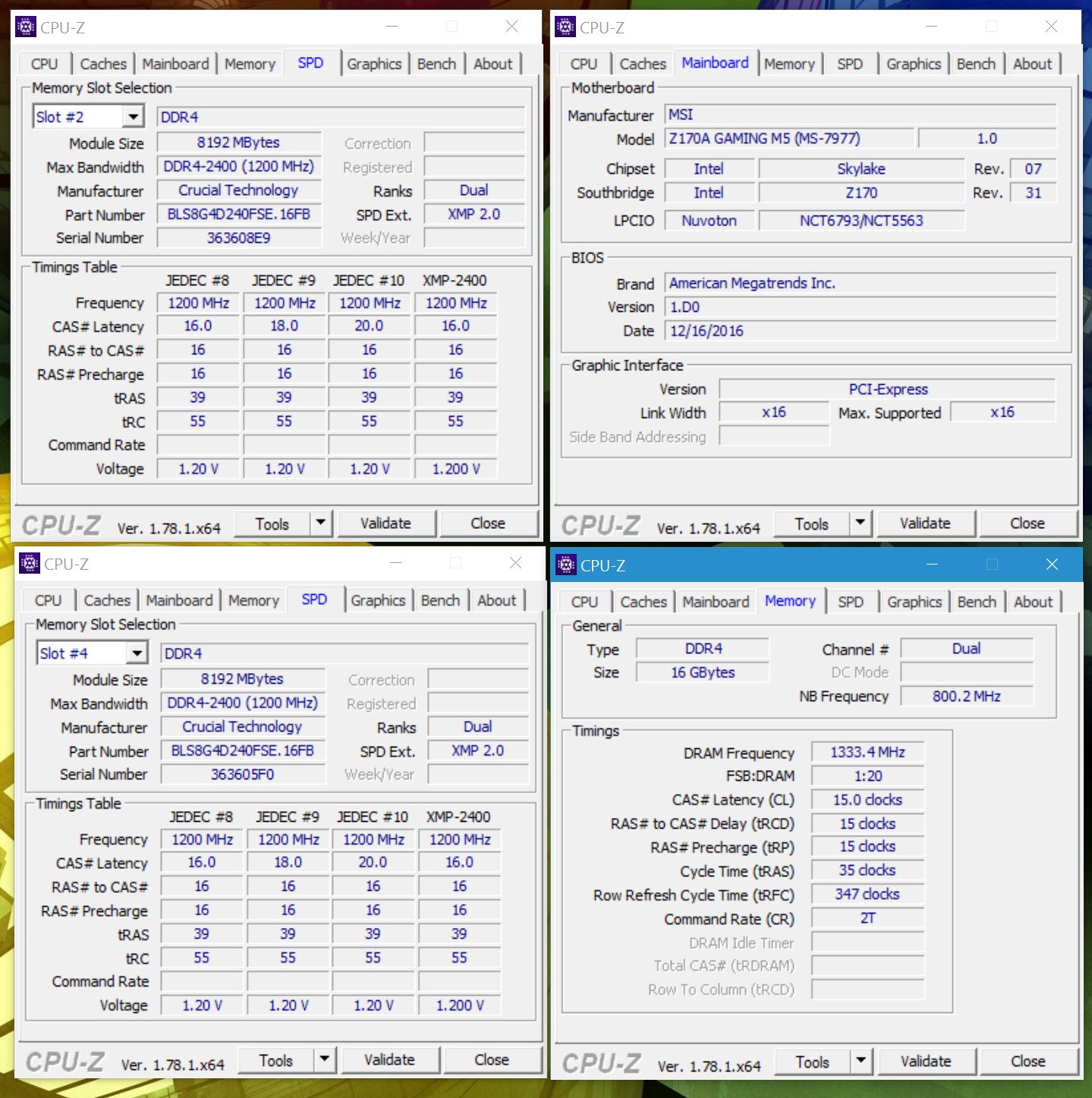Click the CPU-Z app icon in the Slot #4 window title bar
This screenshot has height=1098, width=1092.
(x=30, y=564)
